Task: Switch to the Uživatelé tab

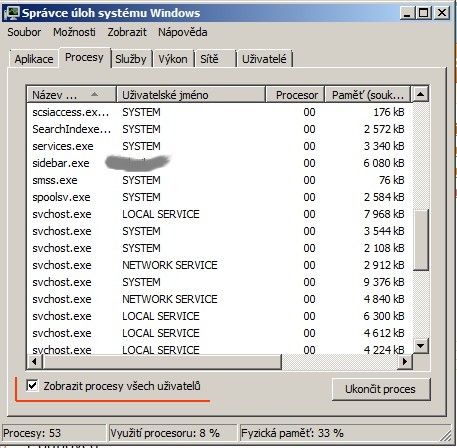Action: coord(264,59)
